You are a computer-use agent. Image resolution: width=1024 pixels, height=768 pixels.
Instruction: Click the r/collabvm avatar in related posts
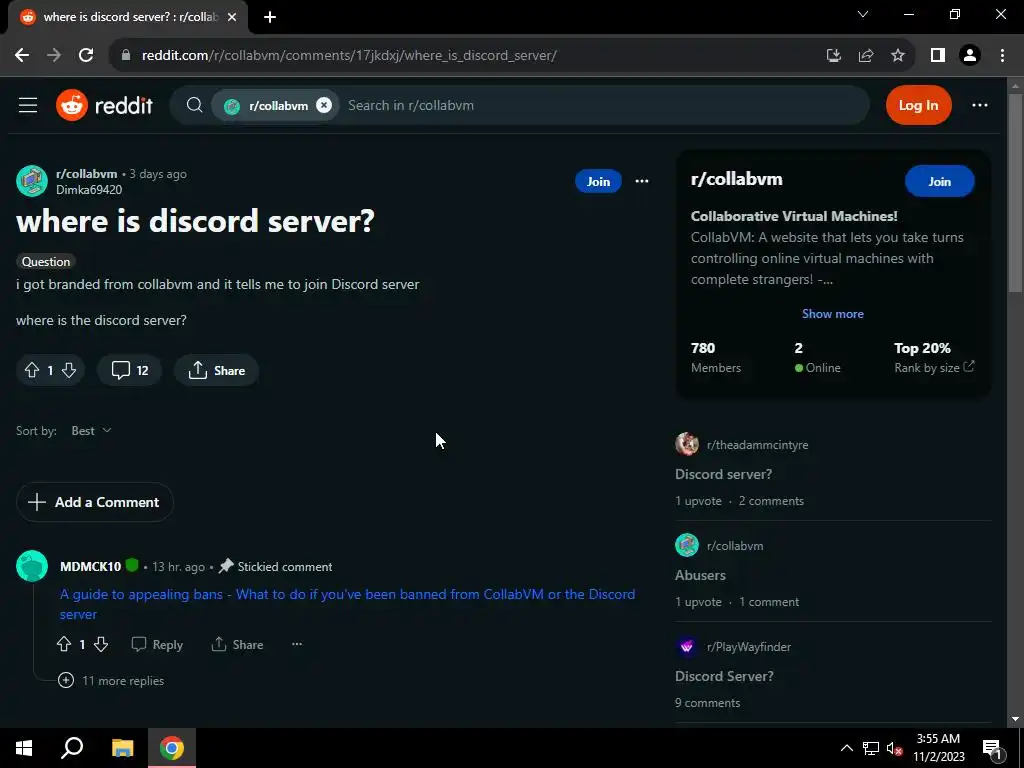[x=687, y=545]
